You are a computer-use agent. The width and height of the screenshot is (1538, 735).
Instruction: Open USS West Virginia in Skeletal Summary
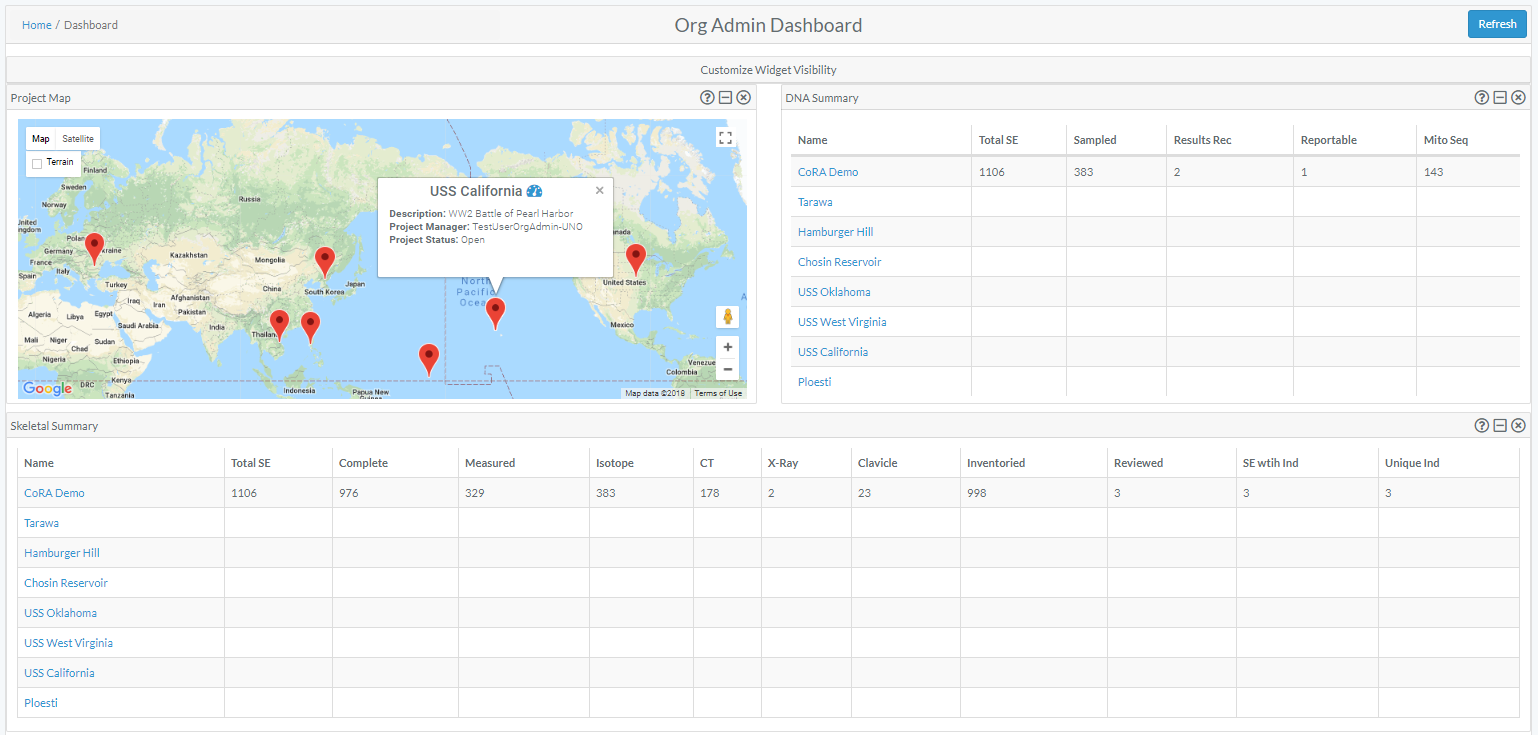[68, 643]
